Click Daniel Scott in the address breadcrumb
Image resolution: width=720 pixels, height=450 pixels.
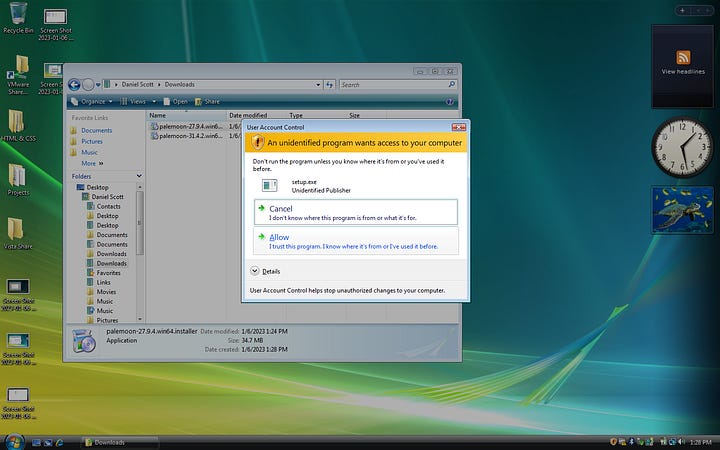tap(138, 84)
